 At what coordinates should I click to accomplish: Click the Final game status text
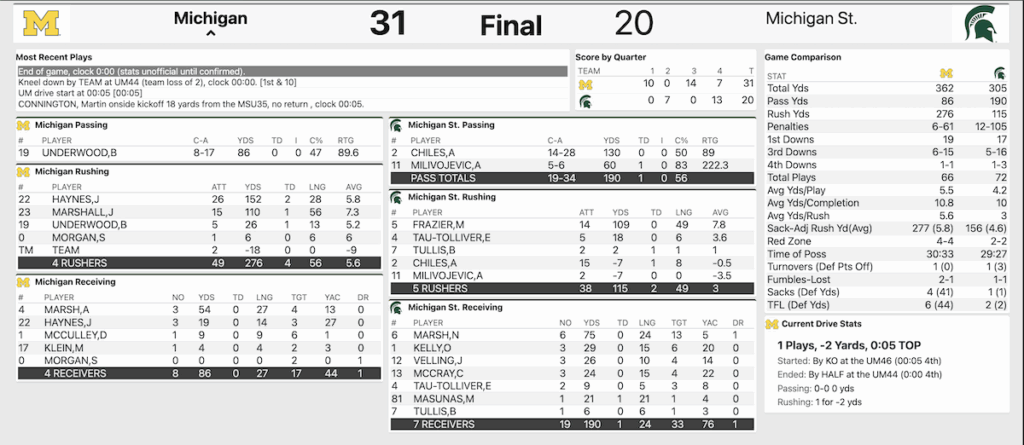510,25
